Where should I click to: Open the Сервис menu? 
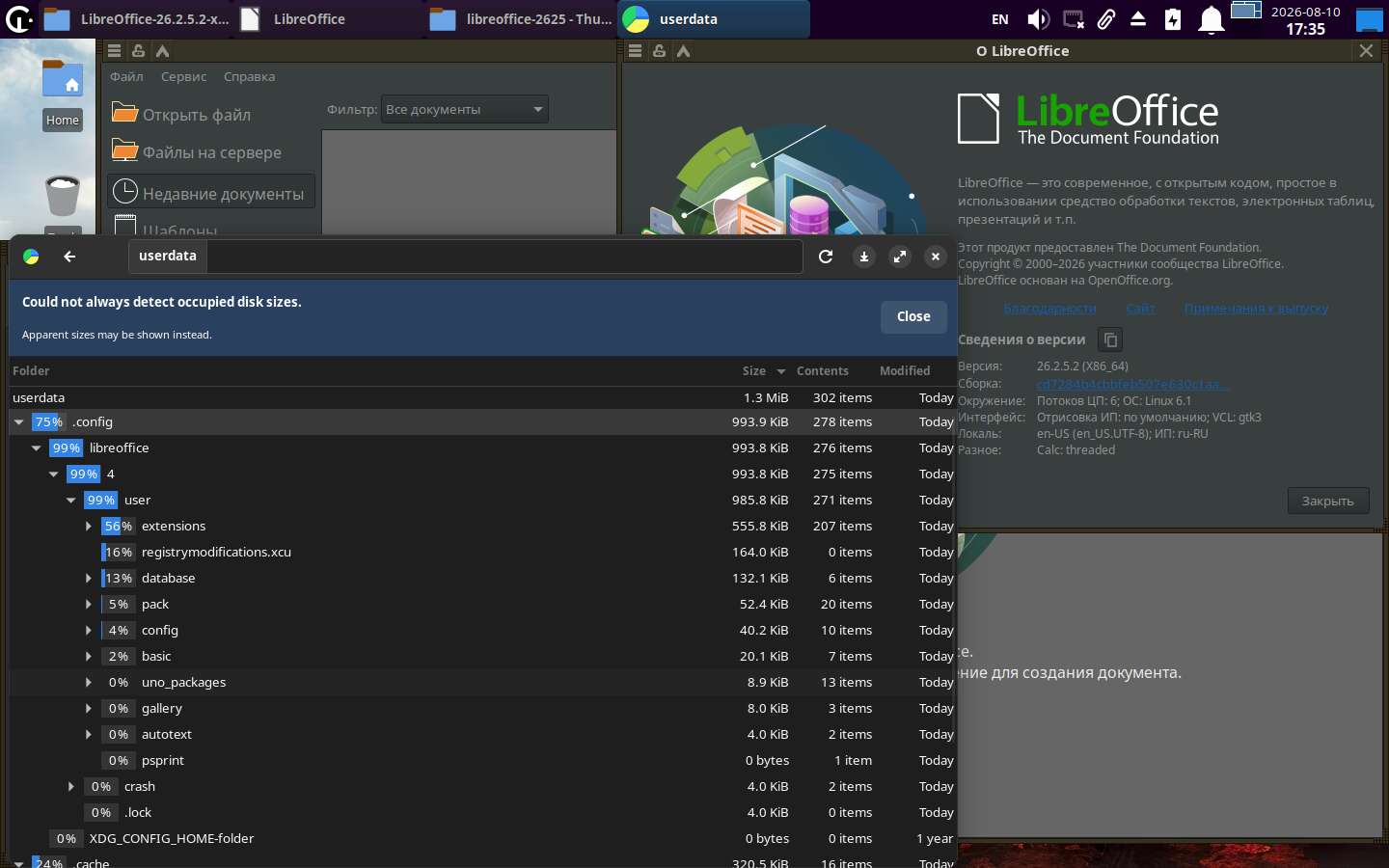(183, 77)
